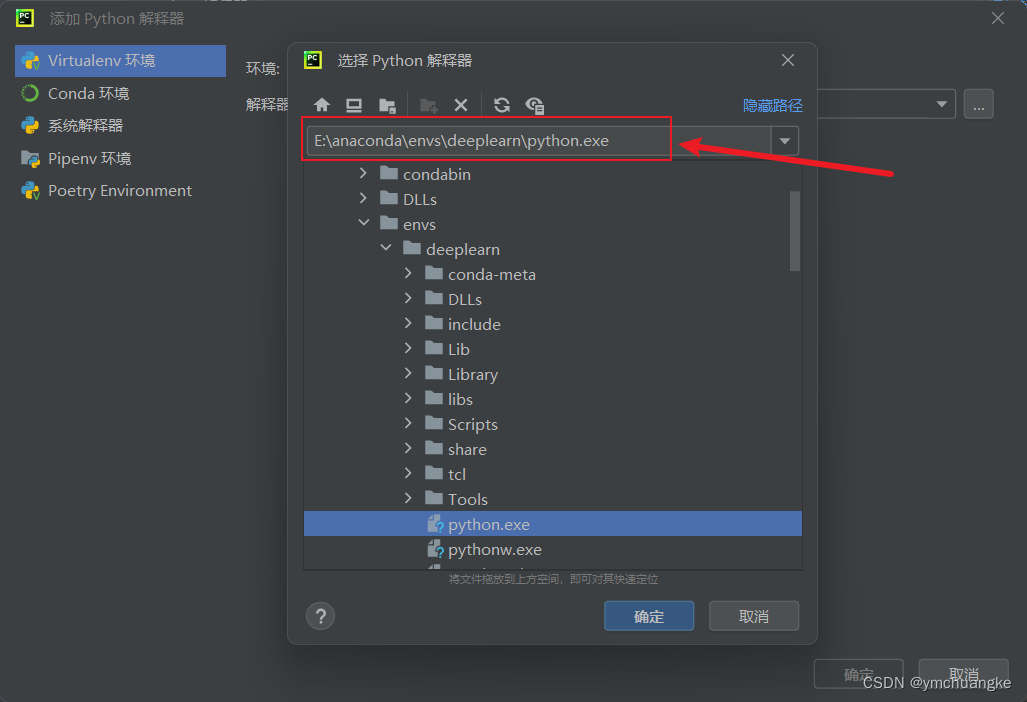Image resolution: width=1027 pixels, height=702 pixels.
Task: Click the question mark help icon
Action: (321, 616)
